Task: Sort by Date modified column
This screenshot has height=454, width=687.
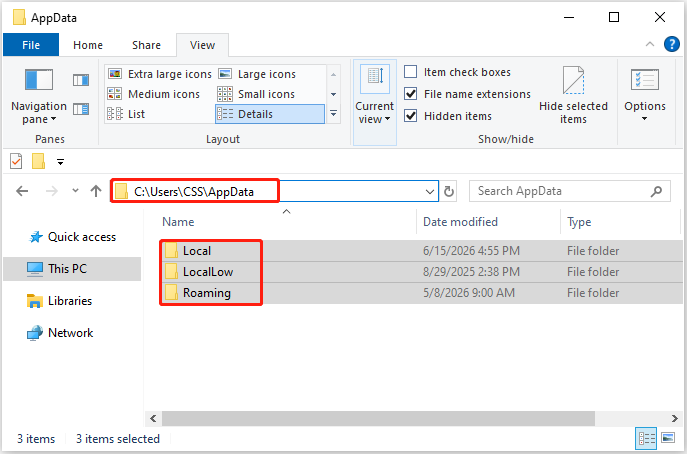Action: [x=460, y=222]
